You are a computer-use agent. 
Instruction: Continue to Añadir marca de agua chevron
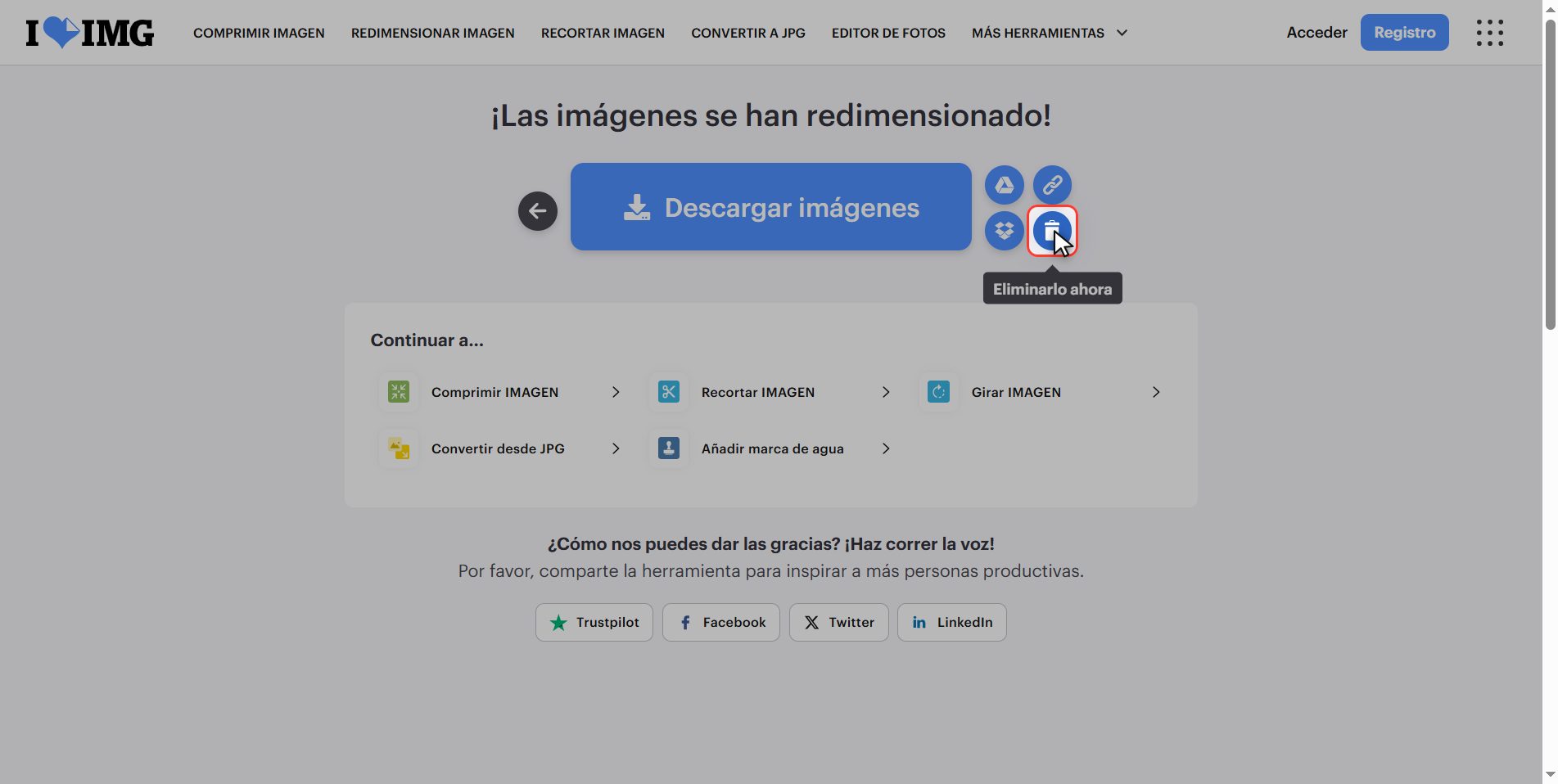pyautogui.click(x=886, y=448)
